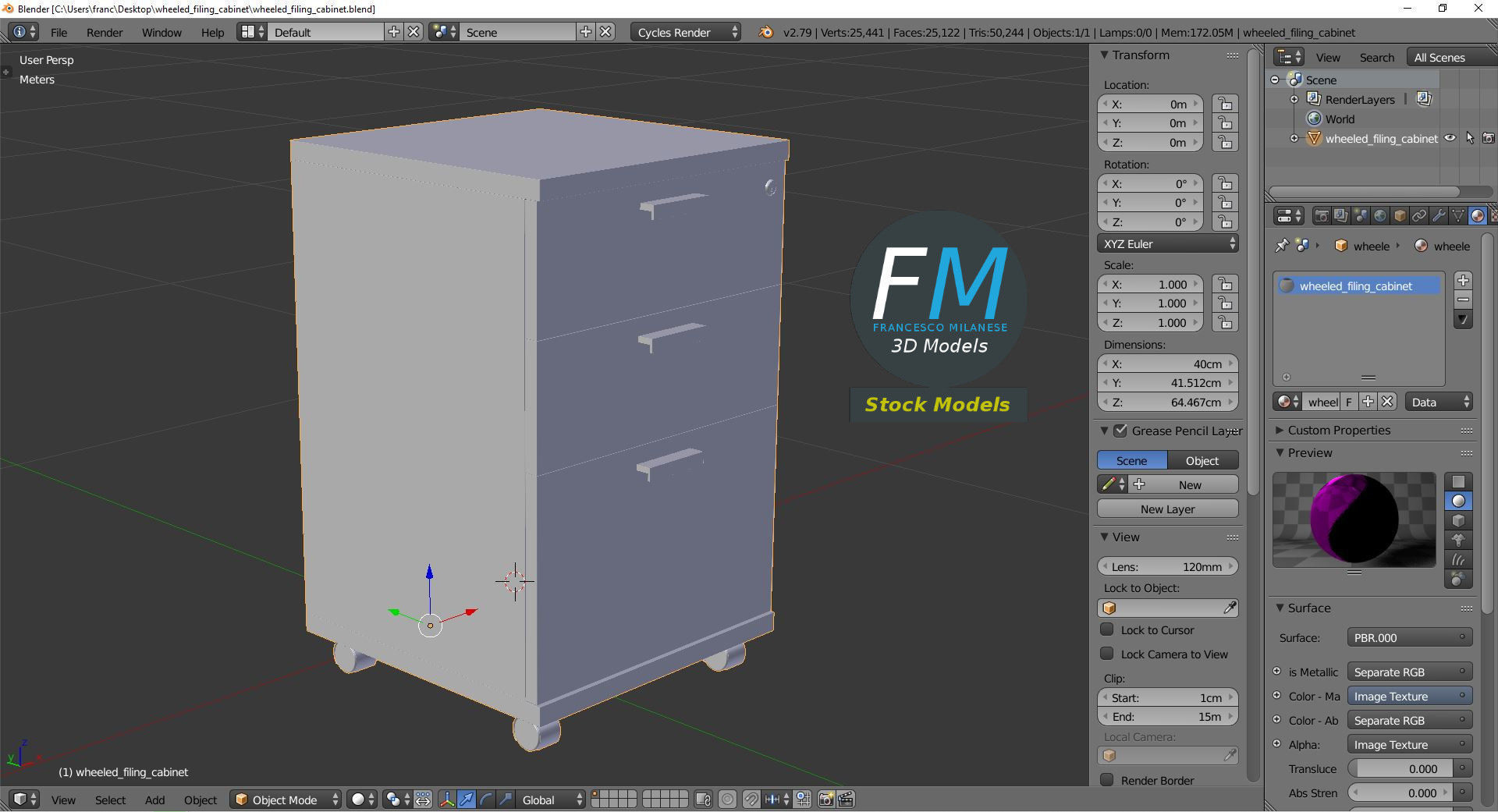Enable the Render Border checkbox
Screen dimensions: 1498x812
point(1106,780)
